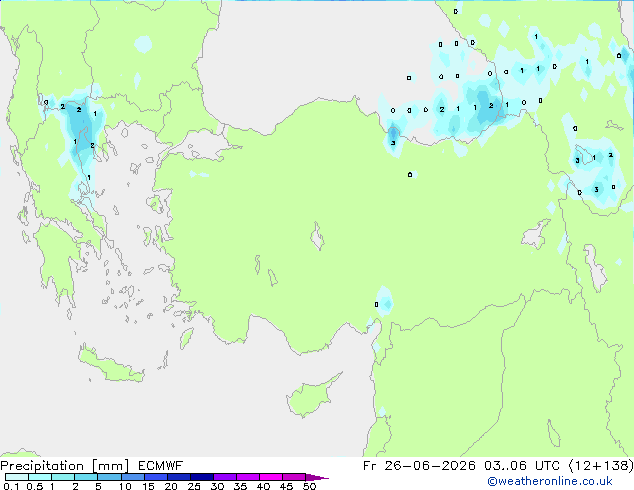Click the 'Fr 26-06-2026' date text
This screenshot has width=634, height=490.
click(x=419, y=466)
